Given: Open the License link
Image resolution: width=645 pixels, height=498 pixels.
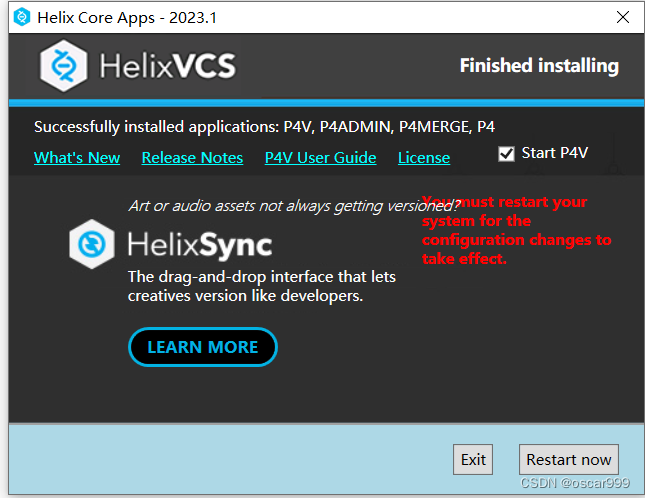Looking at the screenshot, I should click(424, 158).
